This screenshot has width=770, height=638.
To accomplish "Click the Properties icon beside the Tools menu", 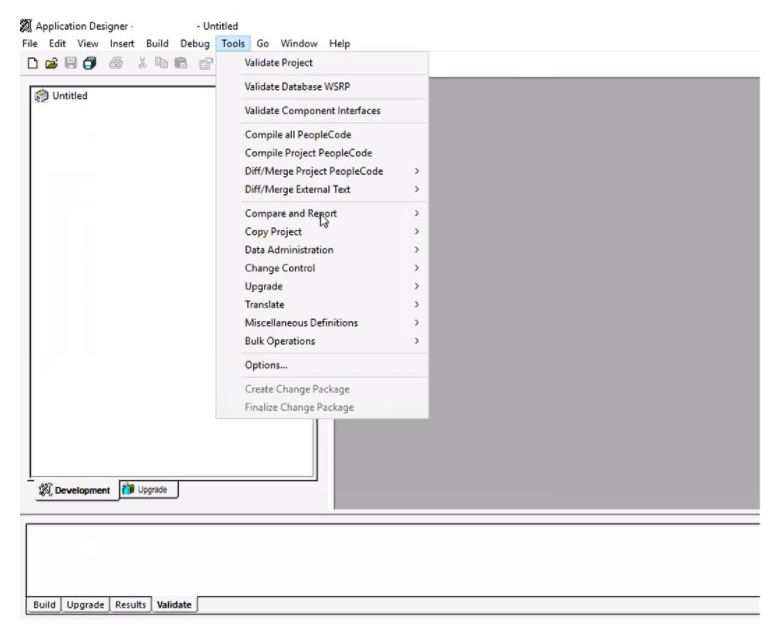I will pyautogui.click(x=206, y=63).
